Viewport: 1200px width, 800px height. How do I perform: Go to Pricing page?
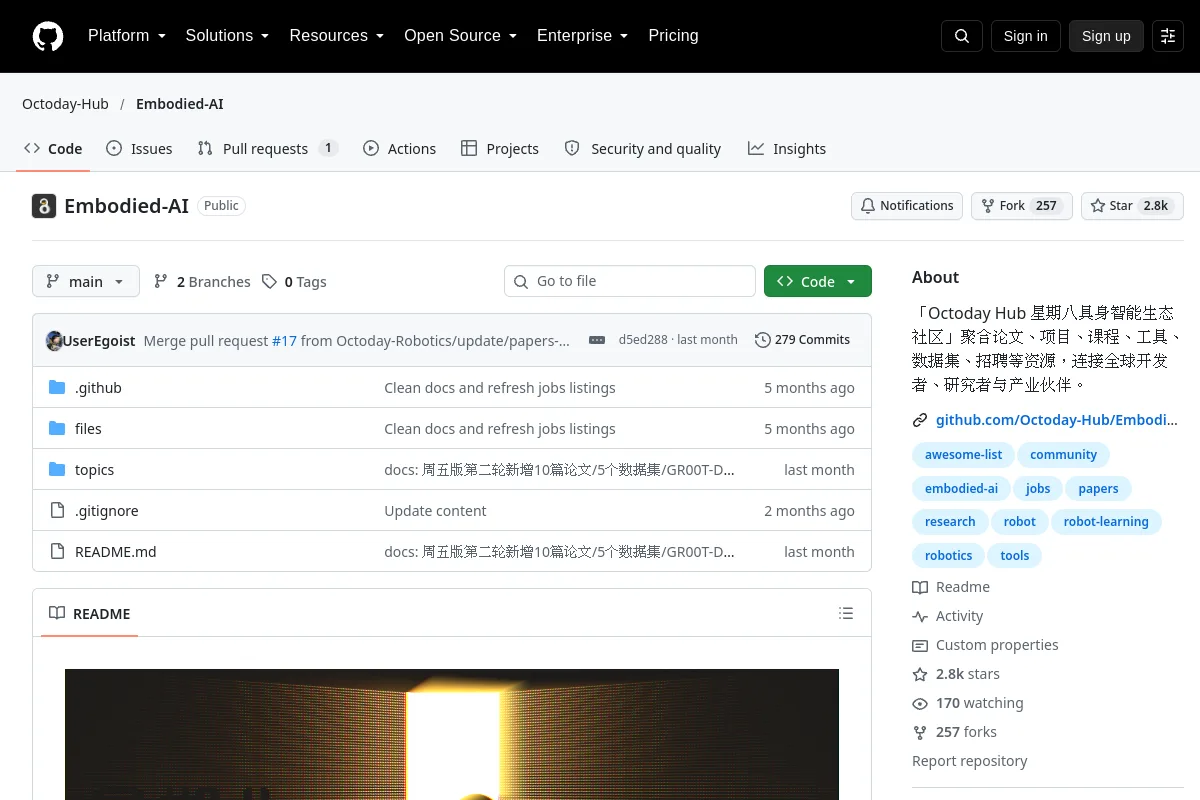pyautogui.click(x=673, y=36)
